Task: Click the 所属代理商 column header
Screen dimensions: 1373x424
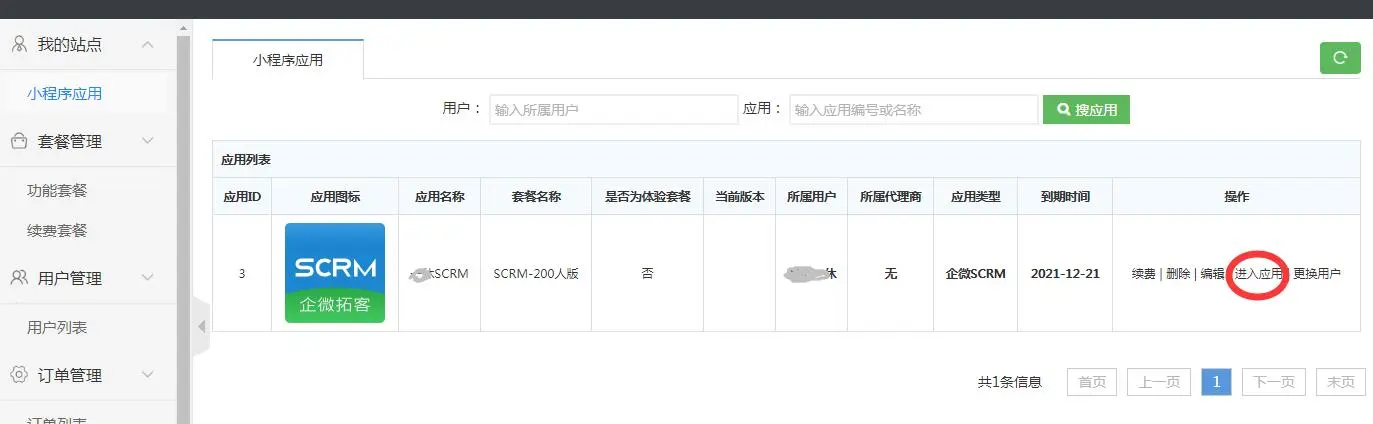Action: coord(890,196)
